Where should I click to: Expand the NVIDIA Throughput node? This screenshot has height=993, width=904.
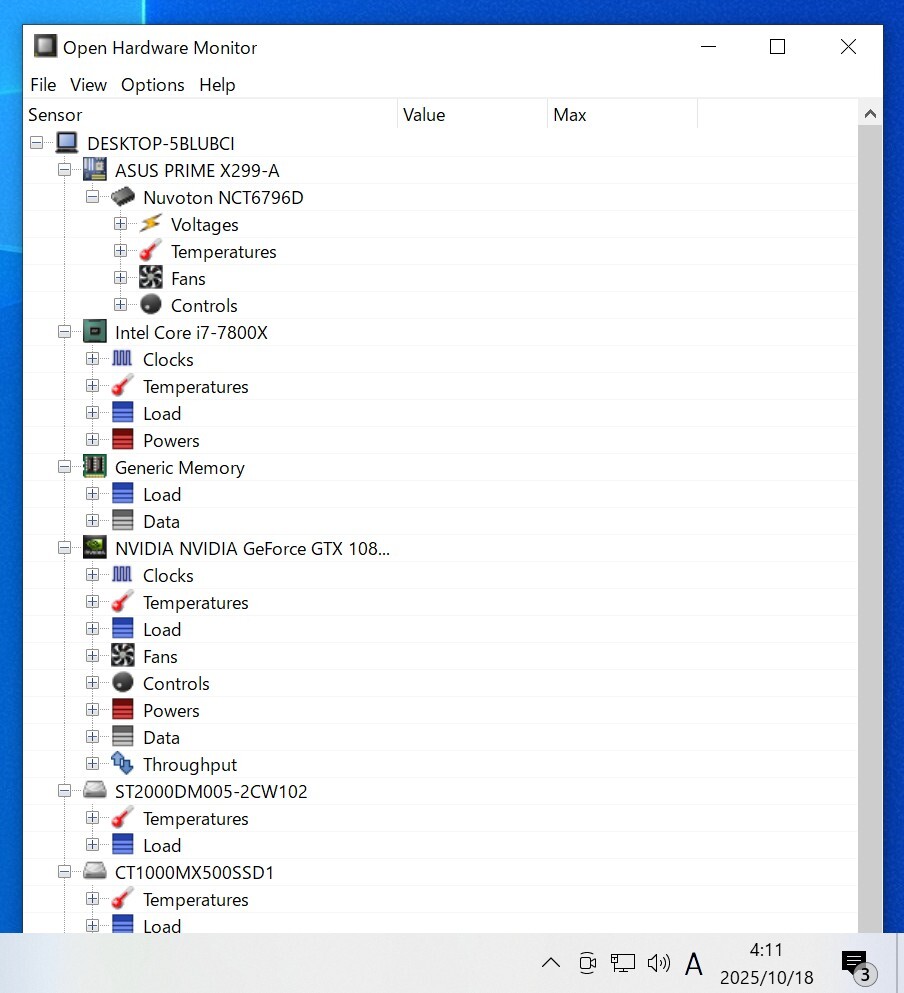(x=92, y=764)
